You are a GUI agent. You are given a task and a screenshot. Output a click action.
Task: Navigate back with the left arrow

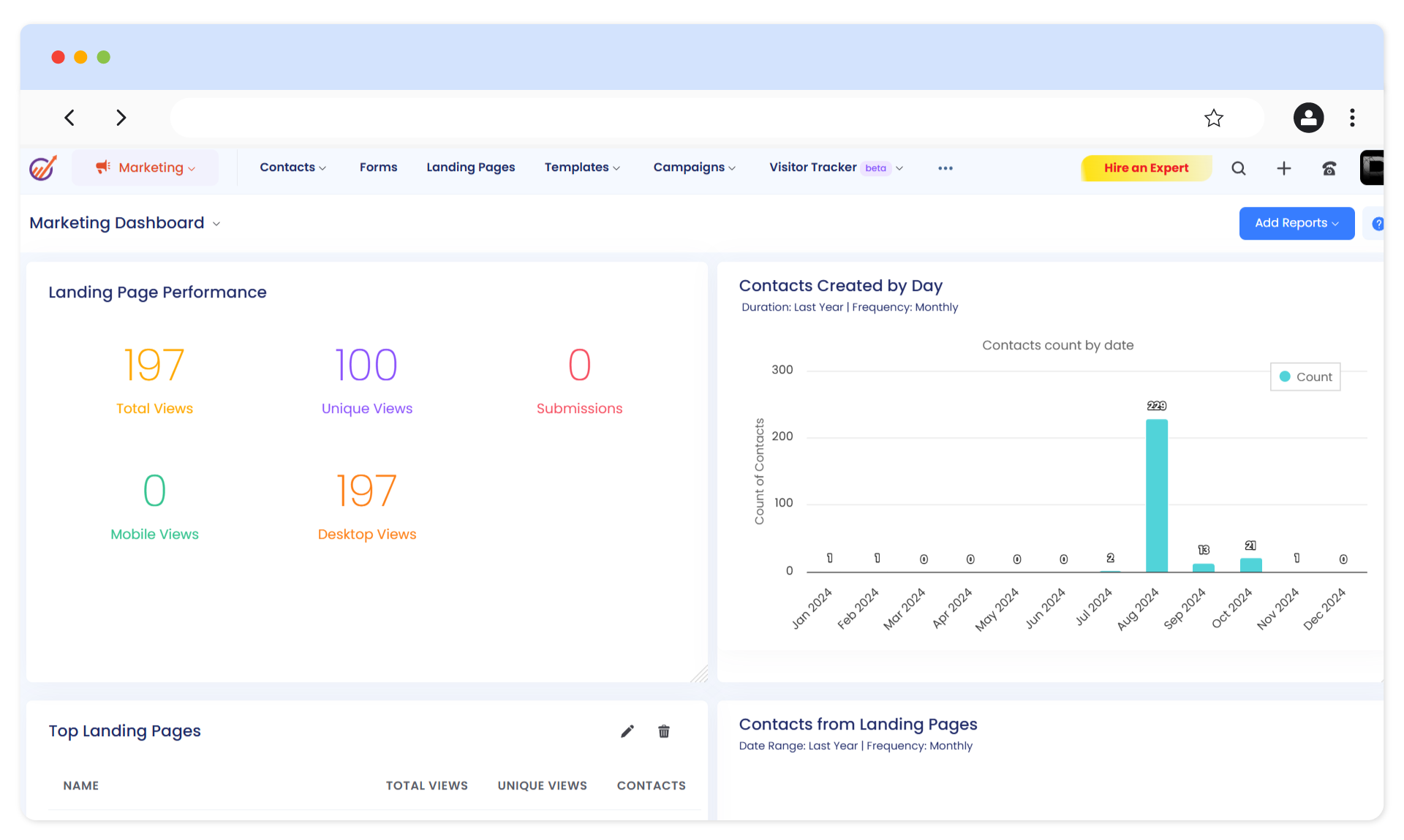69,118
